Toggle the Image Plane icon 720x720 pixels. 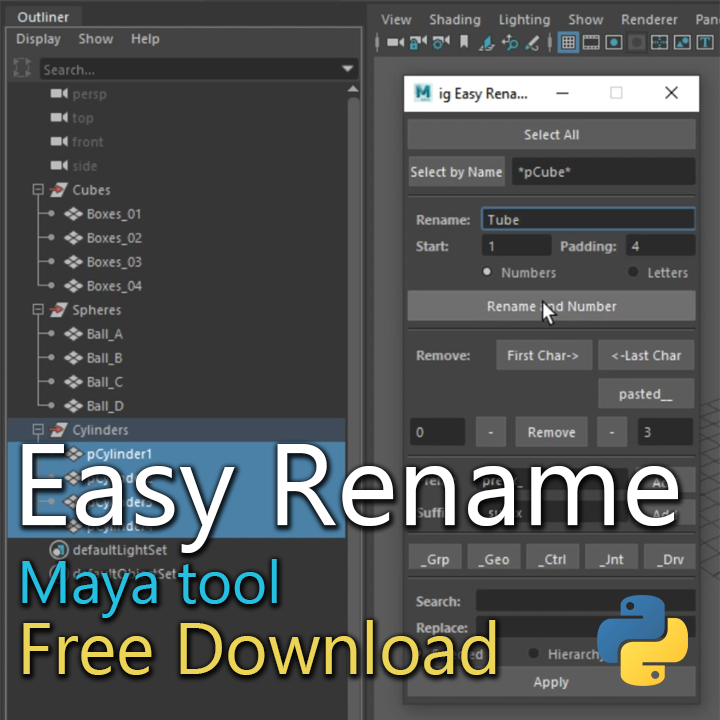click(486, 43)
